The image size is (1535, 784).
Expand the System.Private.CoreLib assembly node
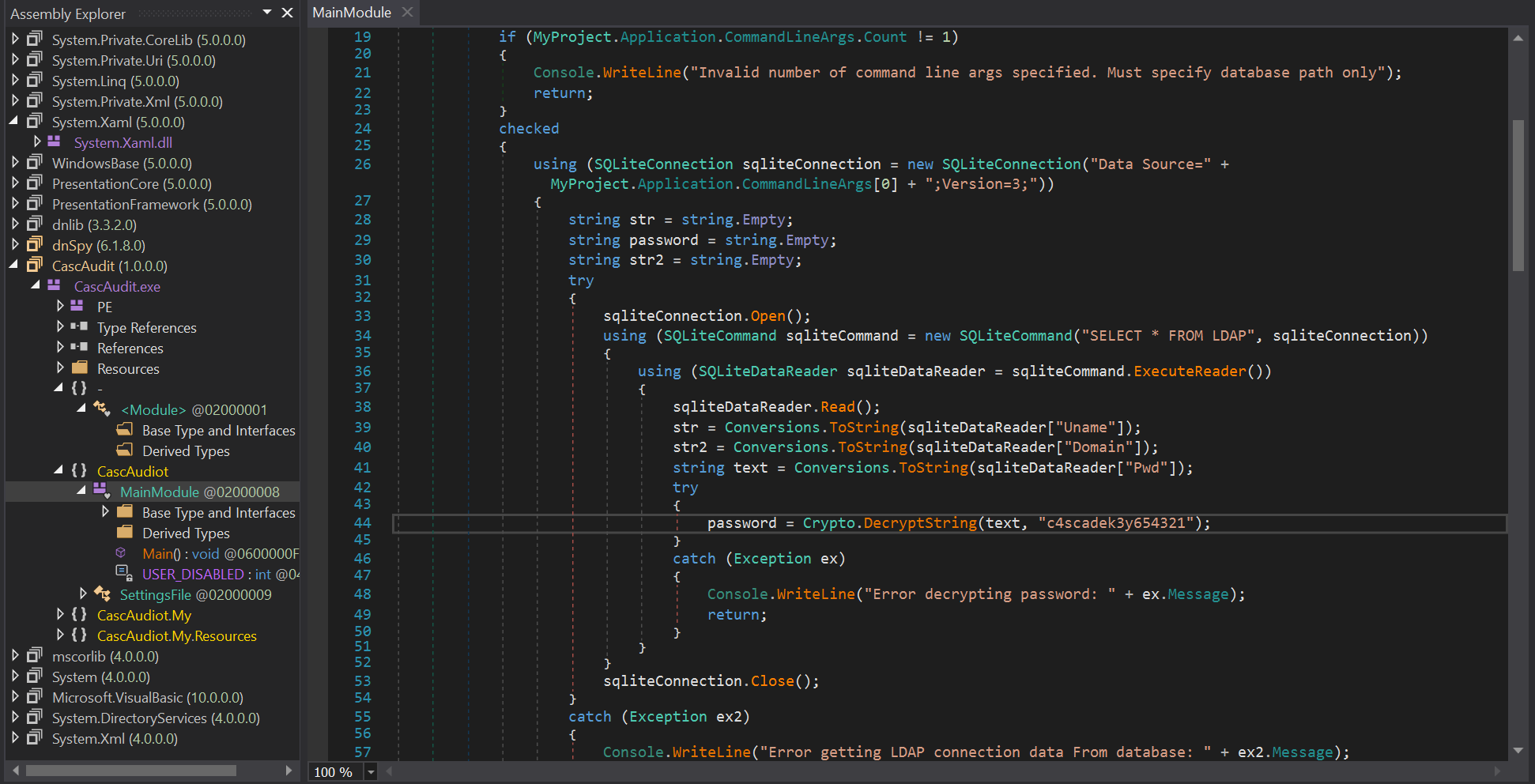tap(15, 39)
